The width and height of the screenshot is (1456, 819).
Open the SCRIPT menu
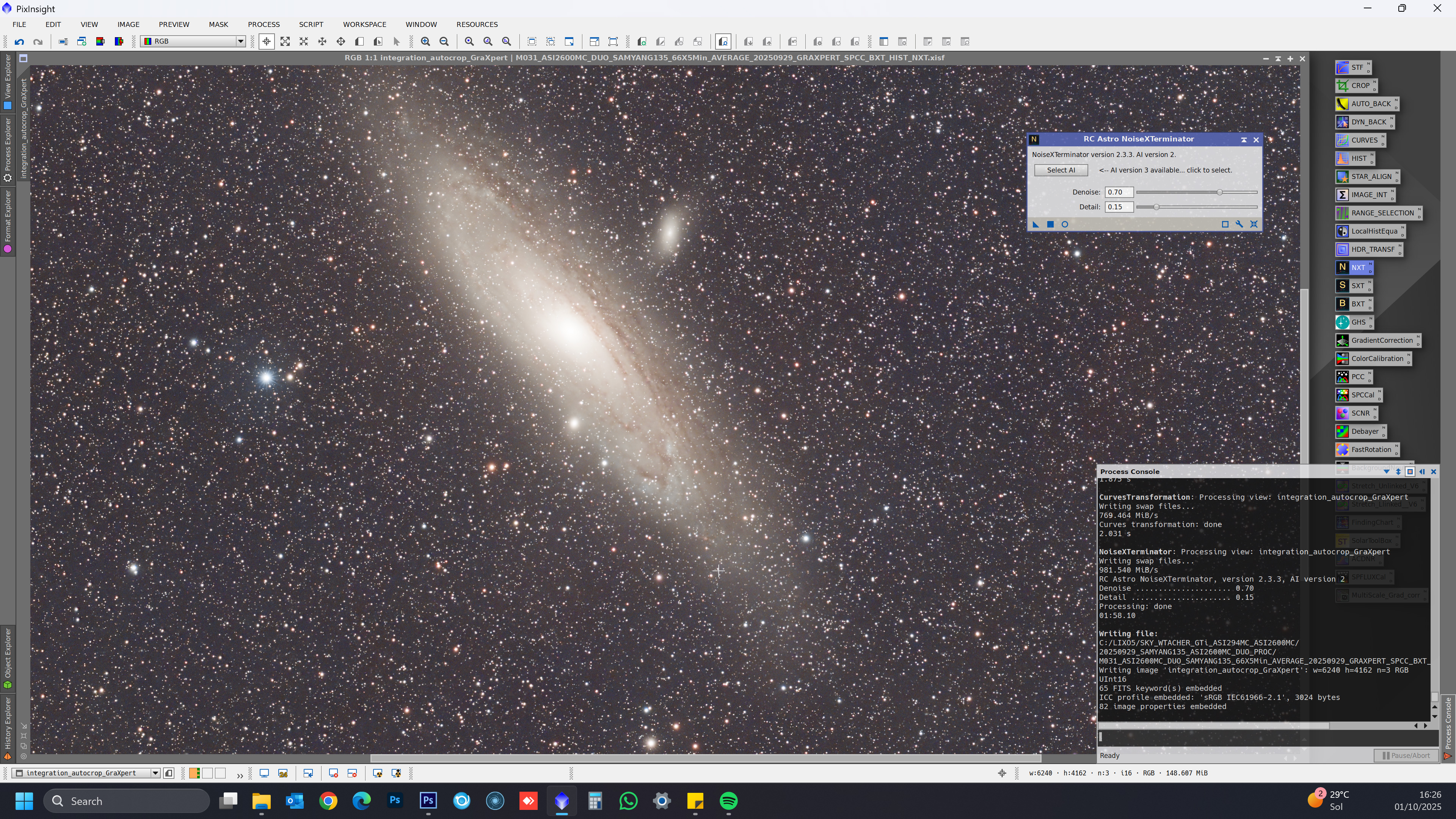click(x=311, y=24)
